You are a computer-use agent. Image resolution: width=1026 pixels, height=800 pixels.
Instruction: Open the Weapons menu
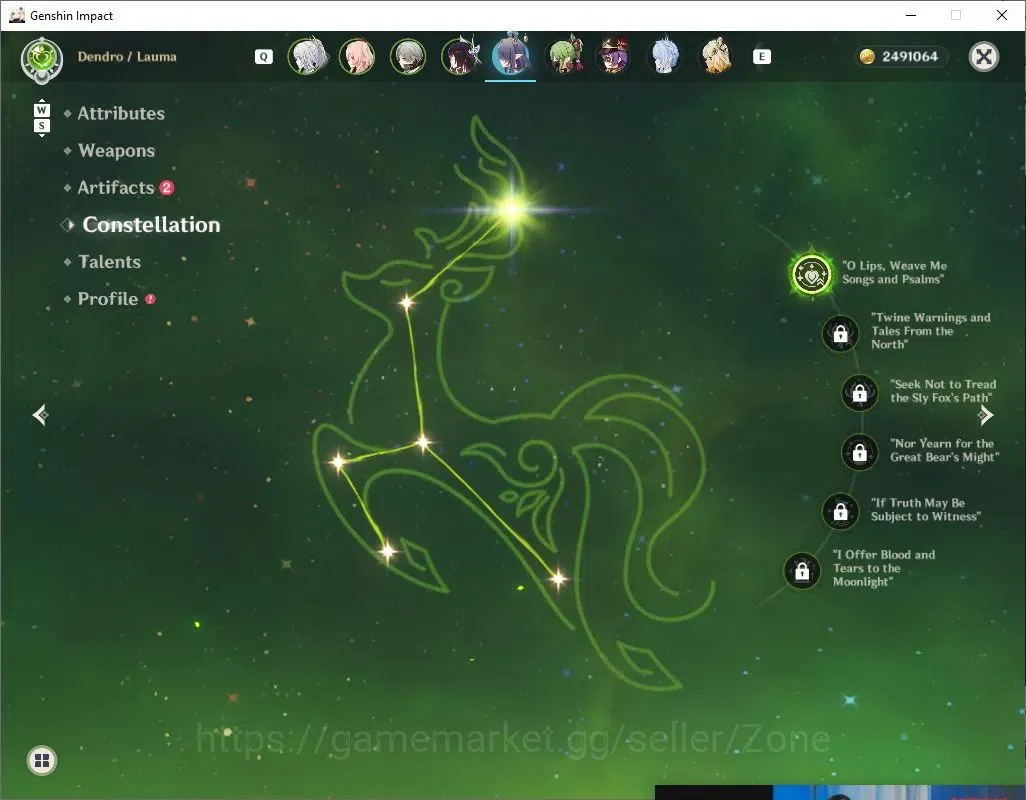[116, 150]
